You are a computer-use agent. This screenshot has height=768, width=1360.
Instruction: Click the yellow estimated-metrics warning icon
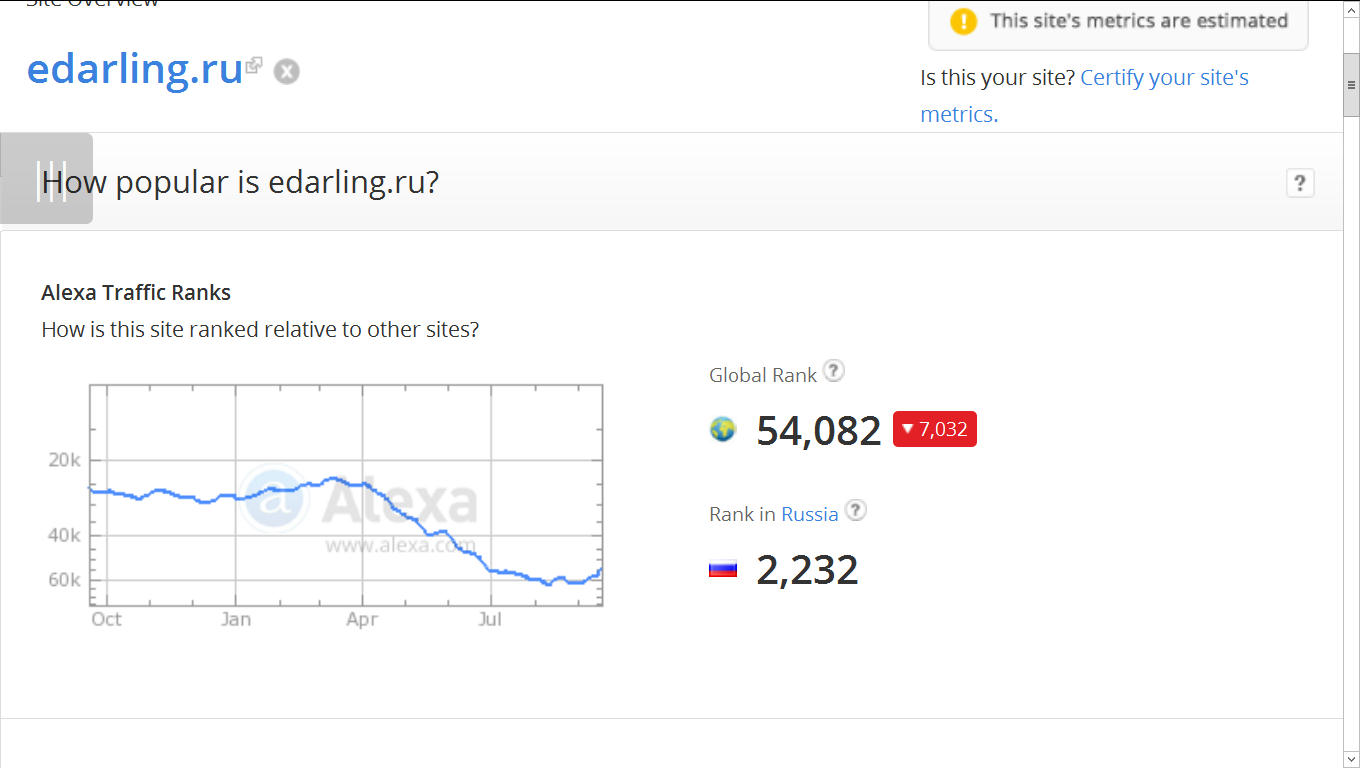(x=963, y=21)
